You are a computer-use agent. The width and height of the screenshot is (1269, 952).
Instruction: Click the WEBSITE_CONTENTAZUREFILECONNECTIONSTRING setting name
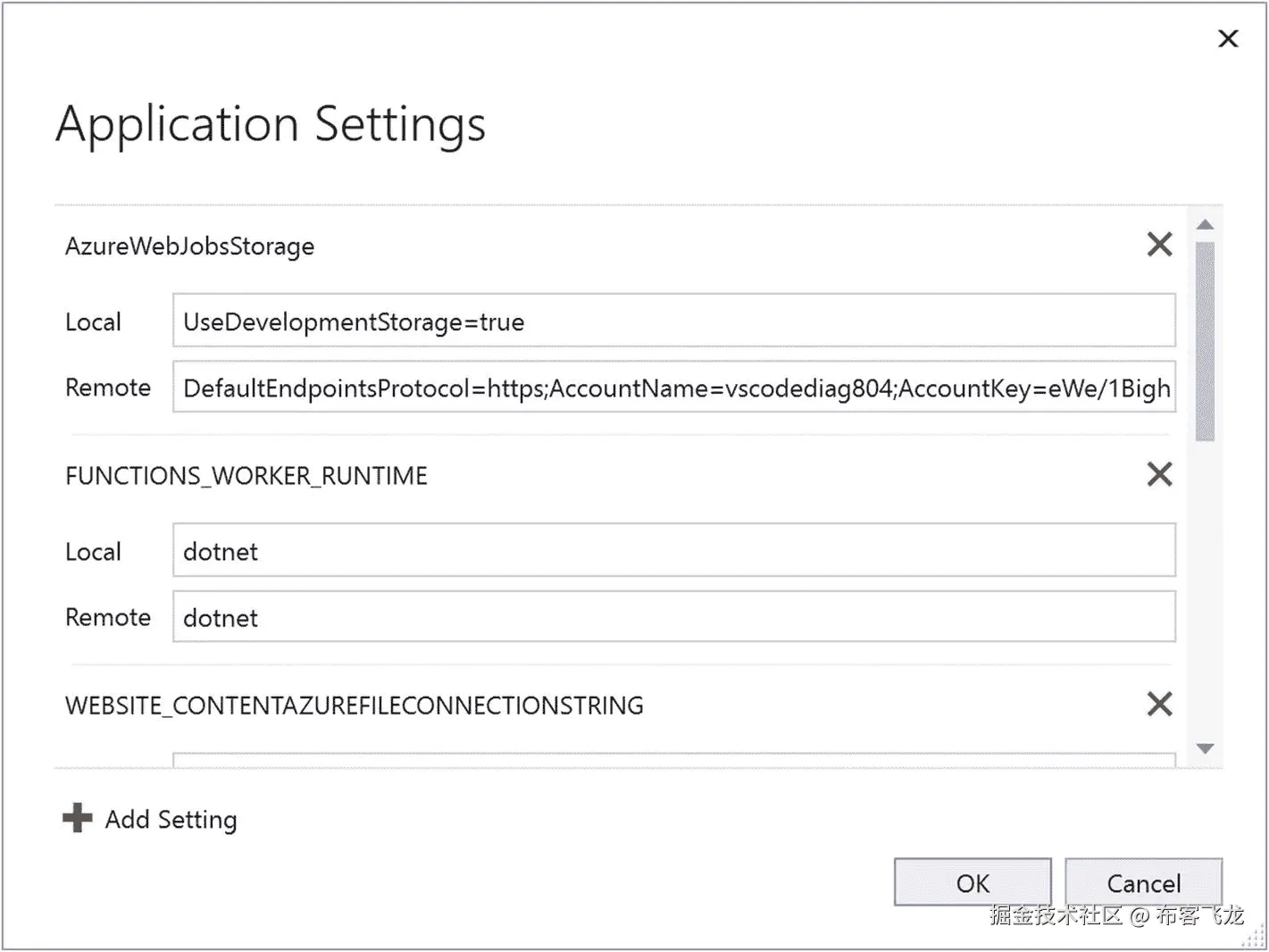coord(355,706)
